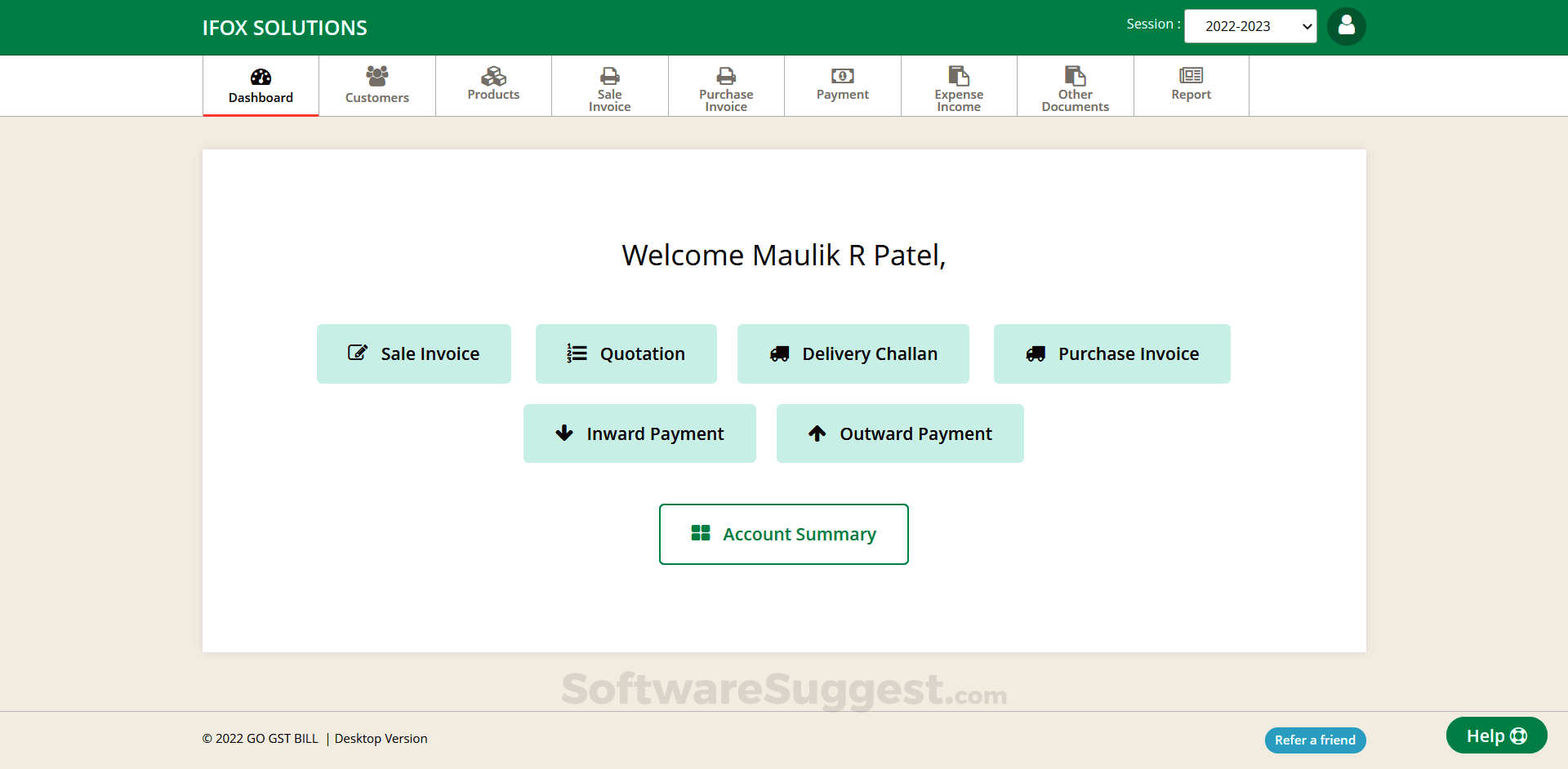Open the Other Documents menu
This screenshot has height=769, width=1568.
[1075, 86]
